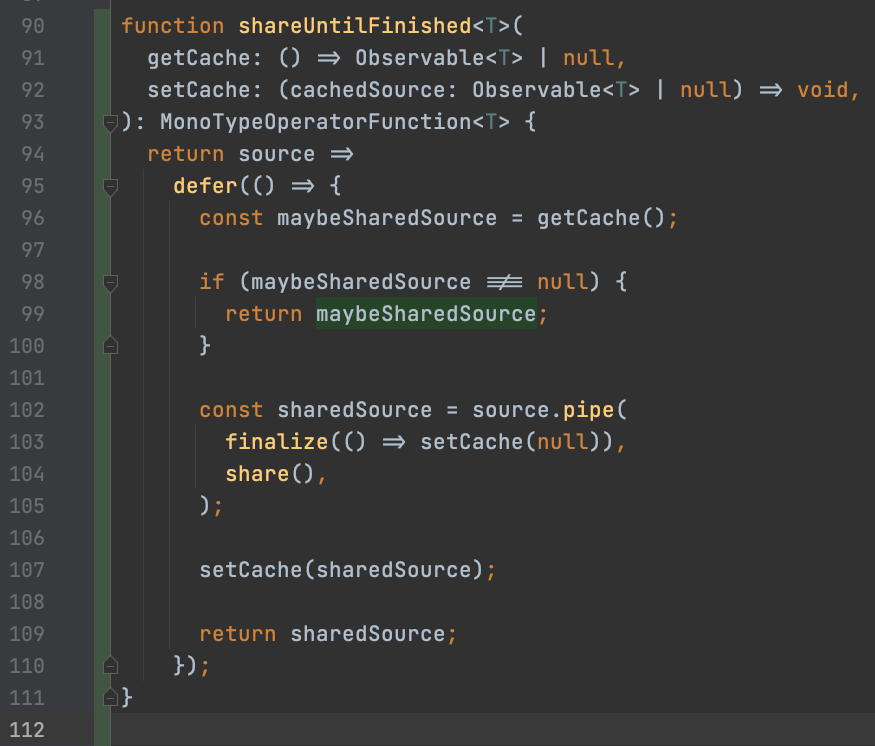The width and height of the screenshot is (875, 746).
Task: Click the pipe method call
Action: coord(588,410)
